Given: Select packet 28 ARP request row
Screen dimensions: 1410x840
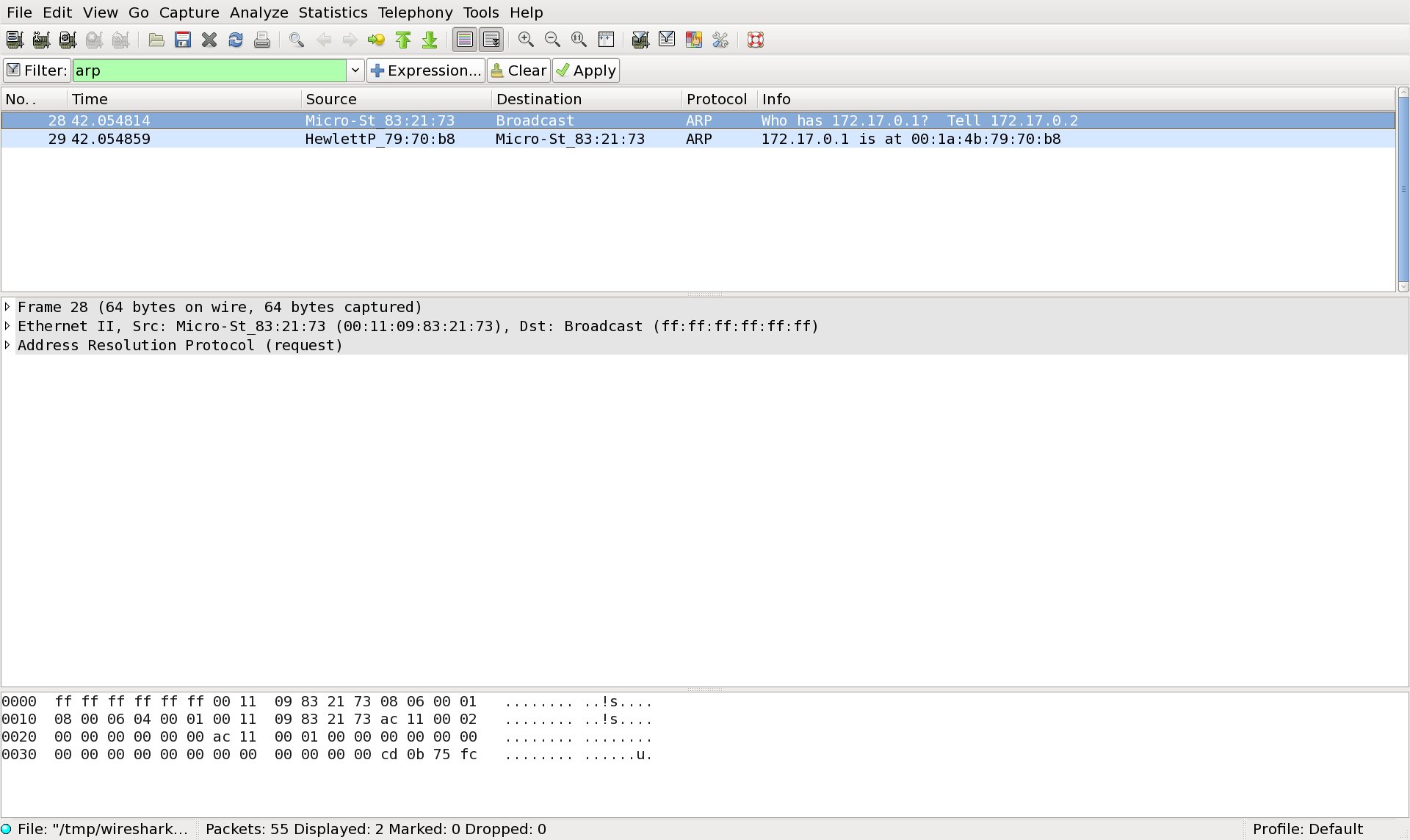Looking at the screenshot, I should 698,120.
